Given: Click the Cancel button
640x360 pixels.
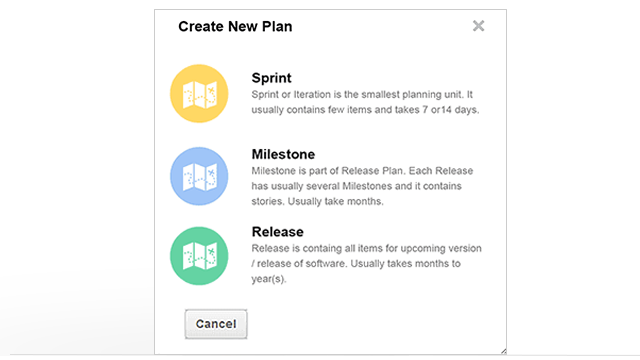Looking at the screenshot, I should (x=216, y=324).
